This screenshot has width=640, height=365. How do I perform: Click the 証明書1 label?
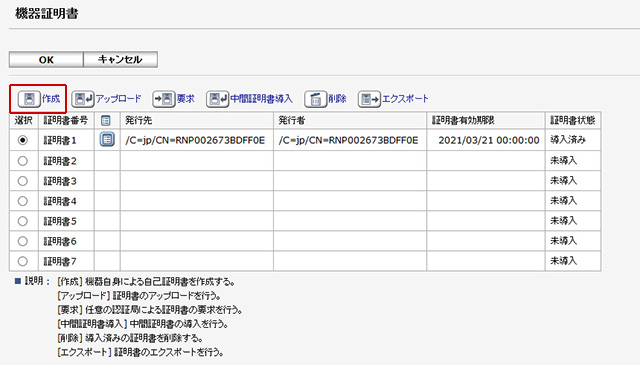(x=60, y=140)
